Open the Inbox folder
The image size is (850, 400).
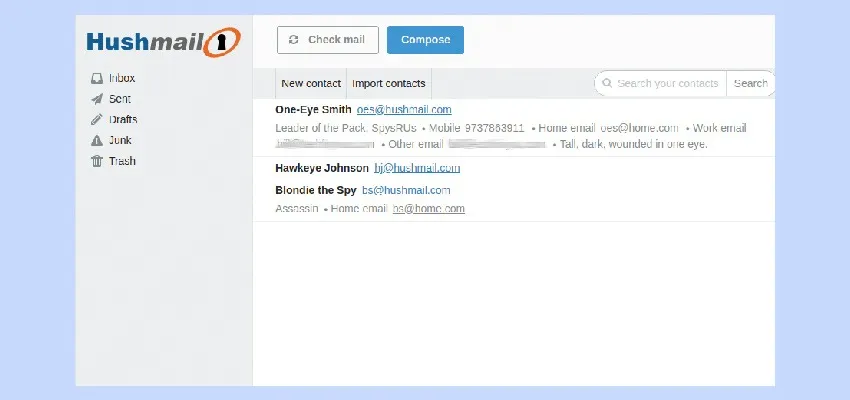coord(122,78)
